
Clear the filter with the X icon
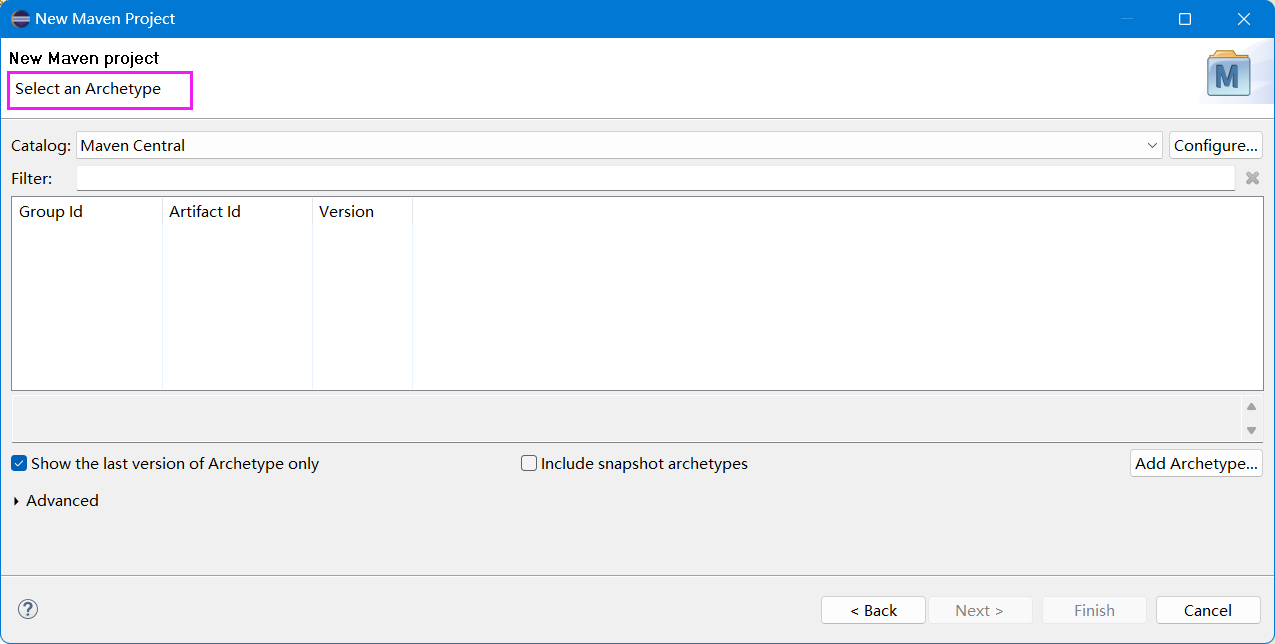pos(1253,178)
